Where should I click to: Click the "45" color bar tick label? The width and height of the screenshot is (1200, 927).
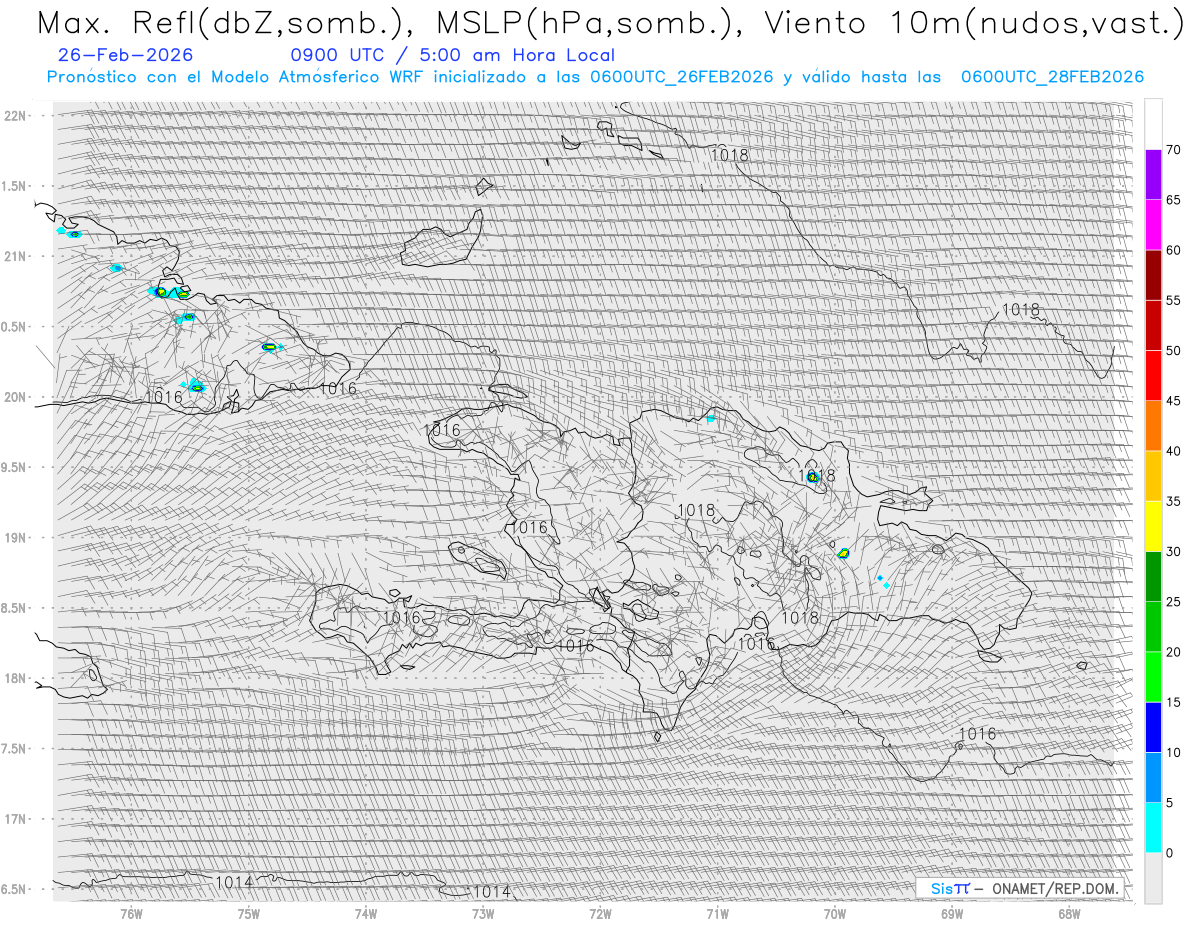click(1174, 401)
